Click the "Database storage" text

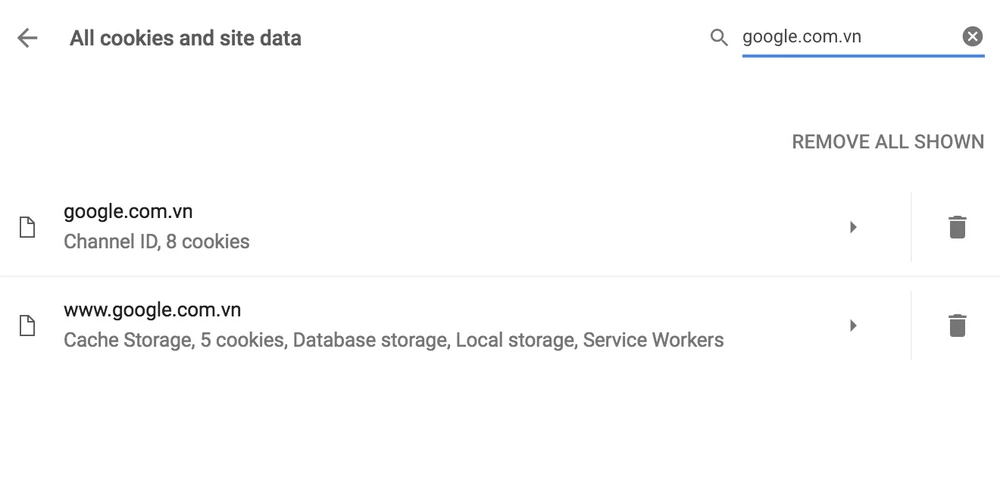click(371, 340)
